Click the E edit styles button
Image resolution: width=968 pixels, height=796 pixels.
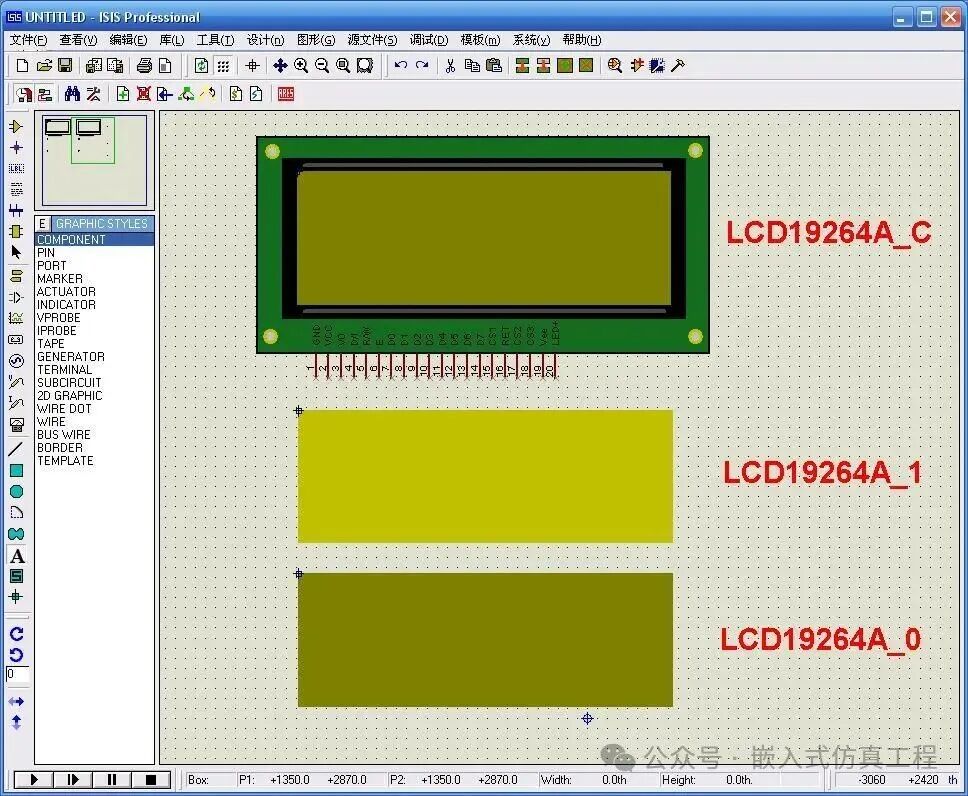pos(42,224)
